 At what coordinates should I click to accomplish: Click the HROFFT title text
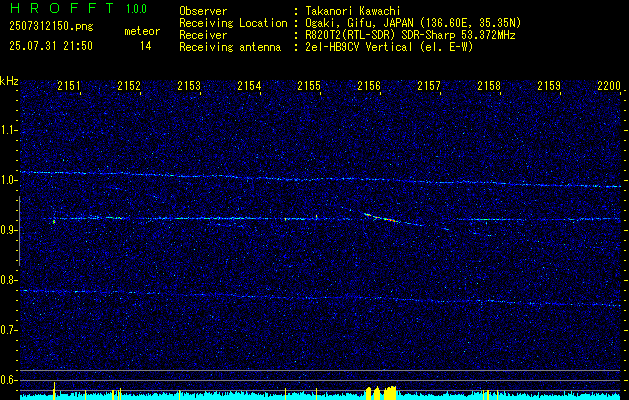click(61, 8)
